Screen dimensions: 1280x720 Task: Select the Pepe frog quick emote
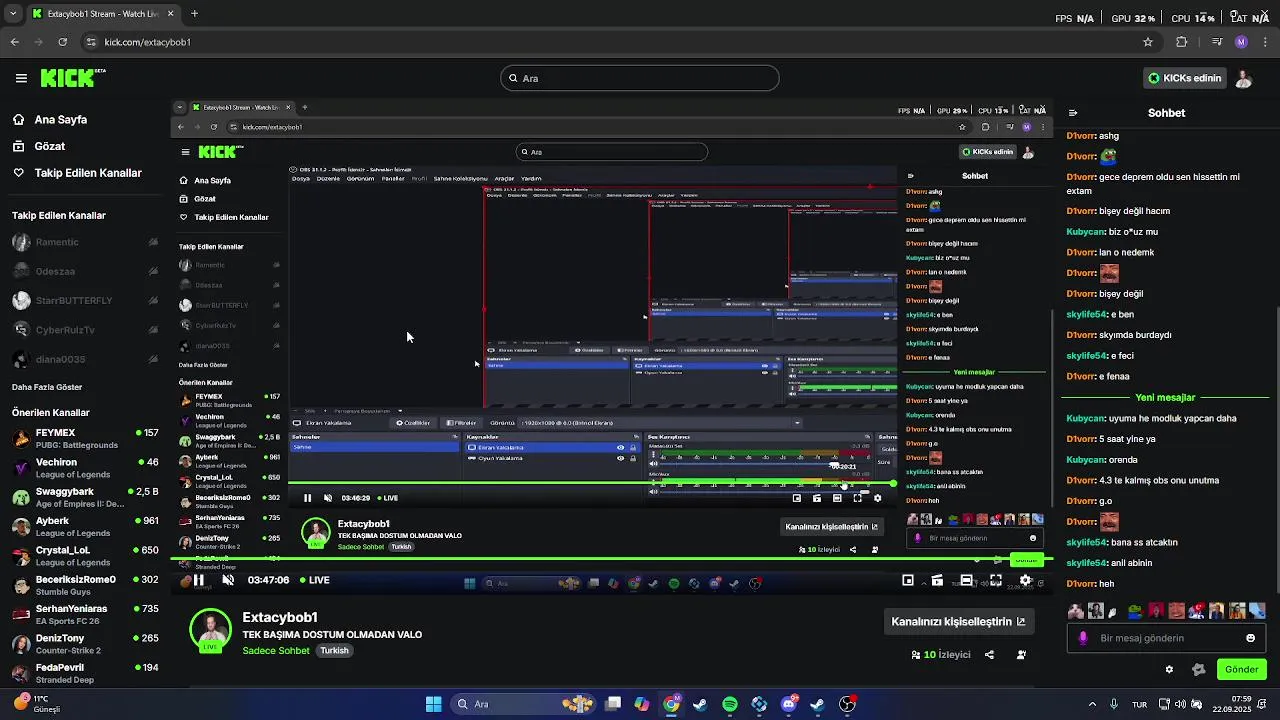click(x=1135, y=611)
